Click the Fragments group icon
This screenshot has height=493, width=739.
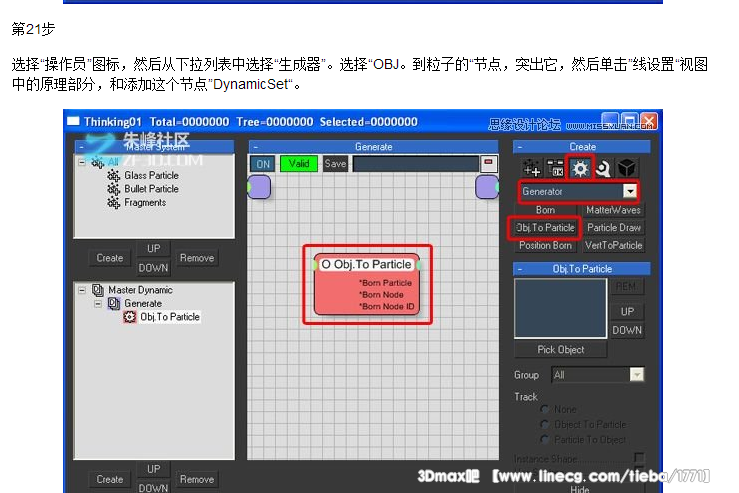113,203
